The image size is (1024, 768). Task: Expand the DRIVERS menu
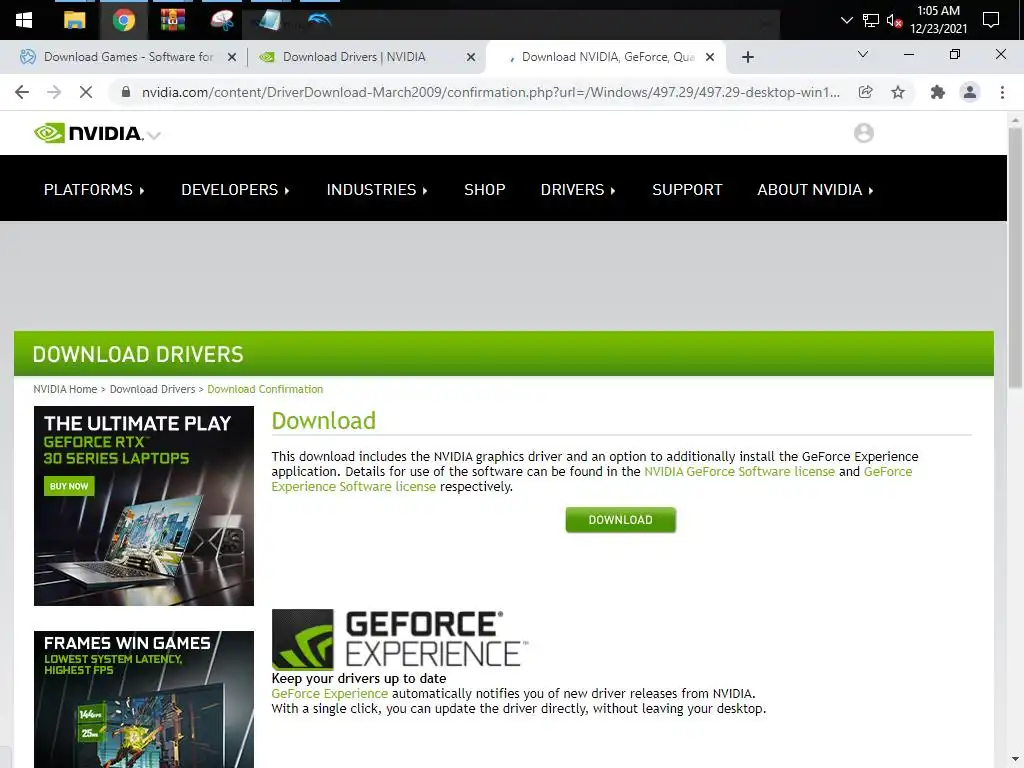[578, 190]
